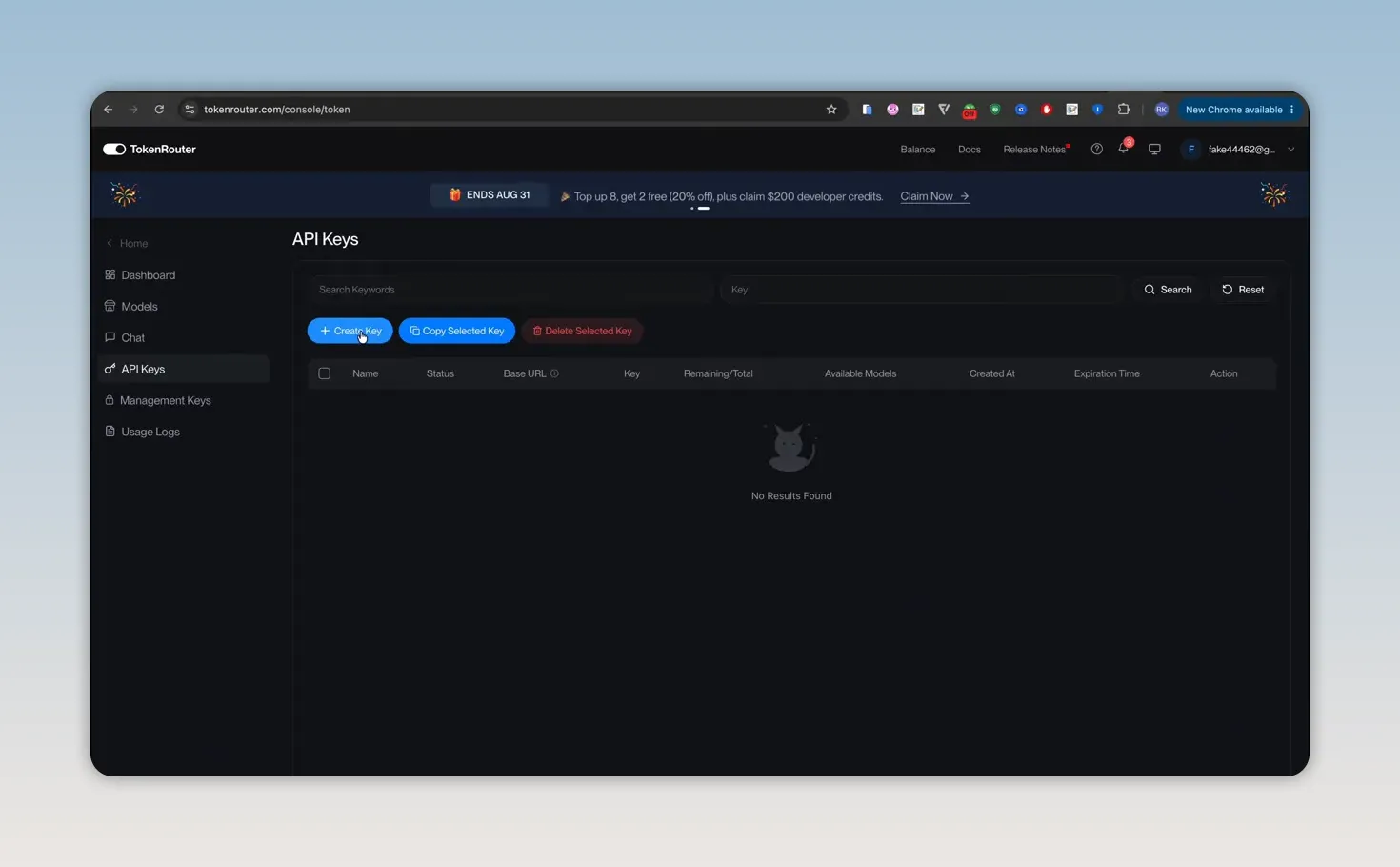Open the Release Notes header link
Screen dimensions: 1400x867
pyautogui.click(x=1034, y=150)
